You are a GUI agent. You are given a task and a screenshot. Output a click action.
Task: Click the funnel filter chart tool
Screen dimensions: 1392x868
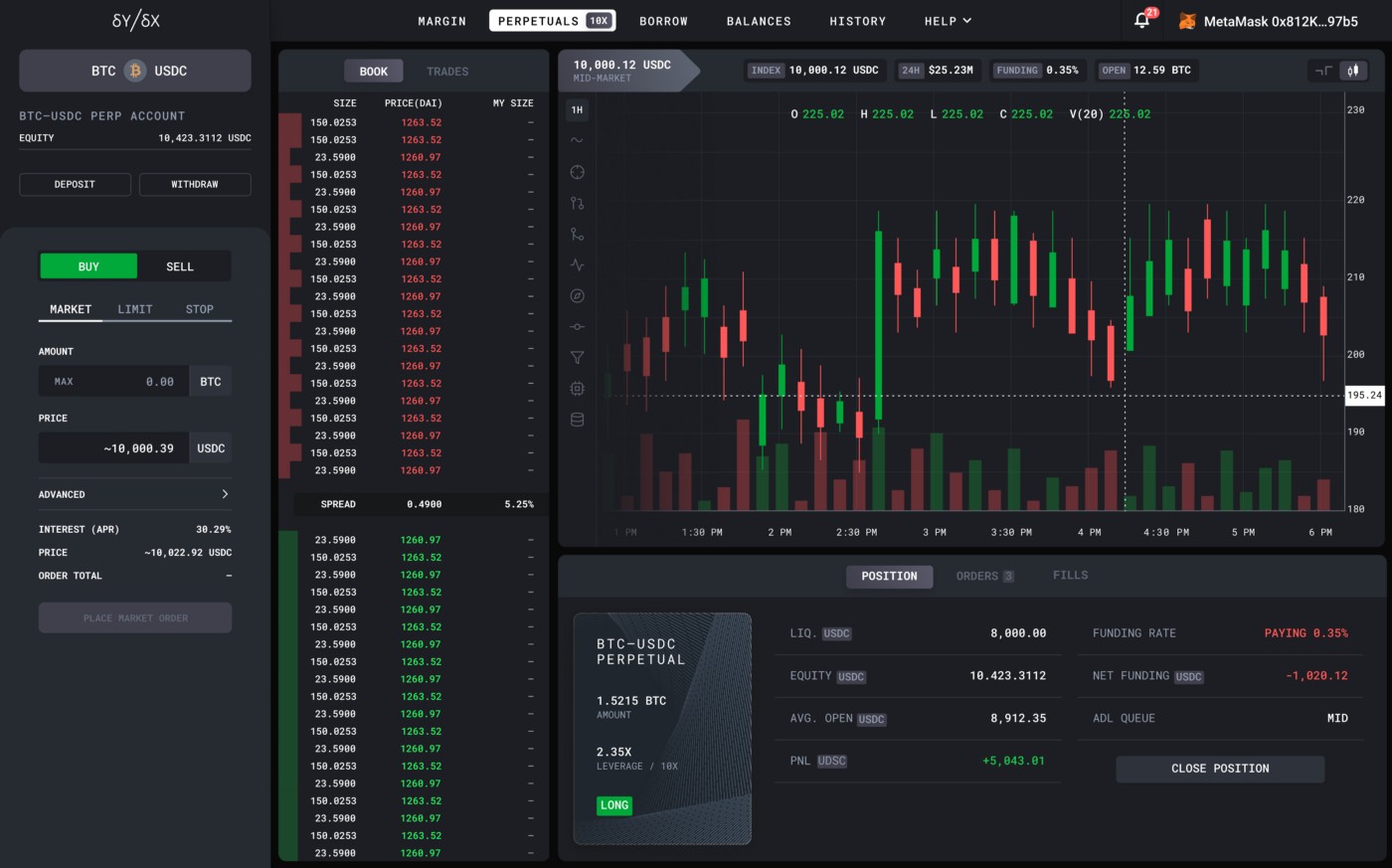coord(577,358)
